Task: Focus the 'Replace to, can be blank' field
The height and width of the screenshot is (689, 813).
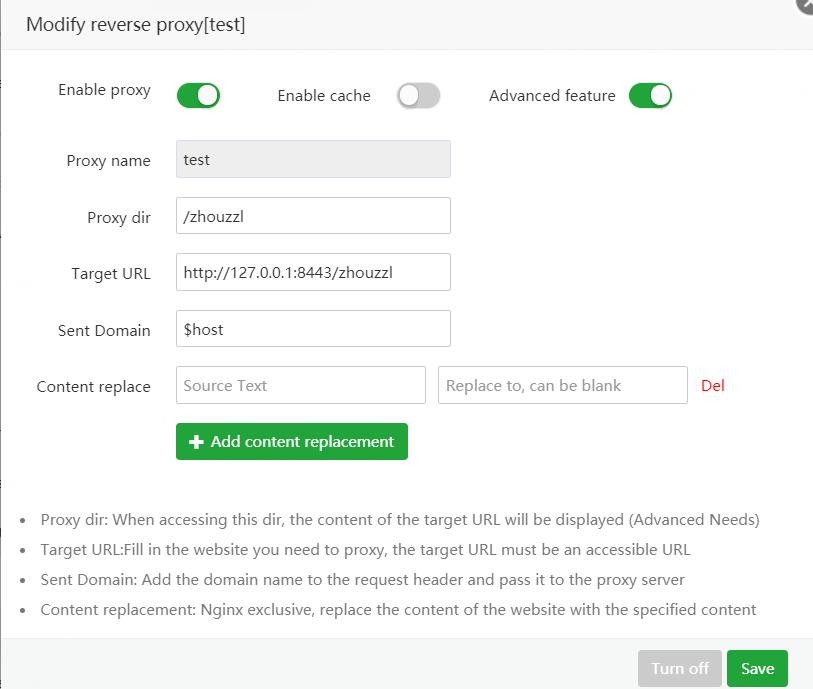Action: click(x=562, y=385)
